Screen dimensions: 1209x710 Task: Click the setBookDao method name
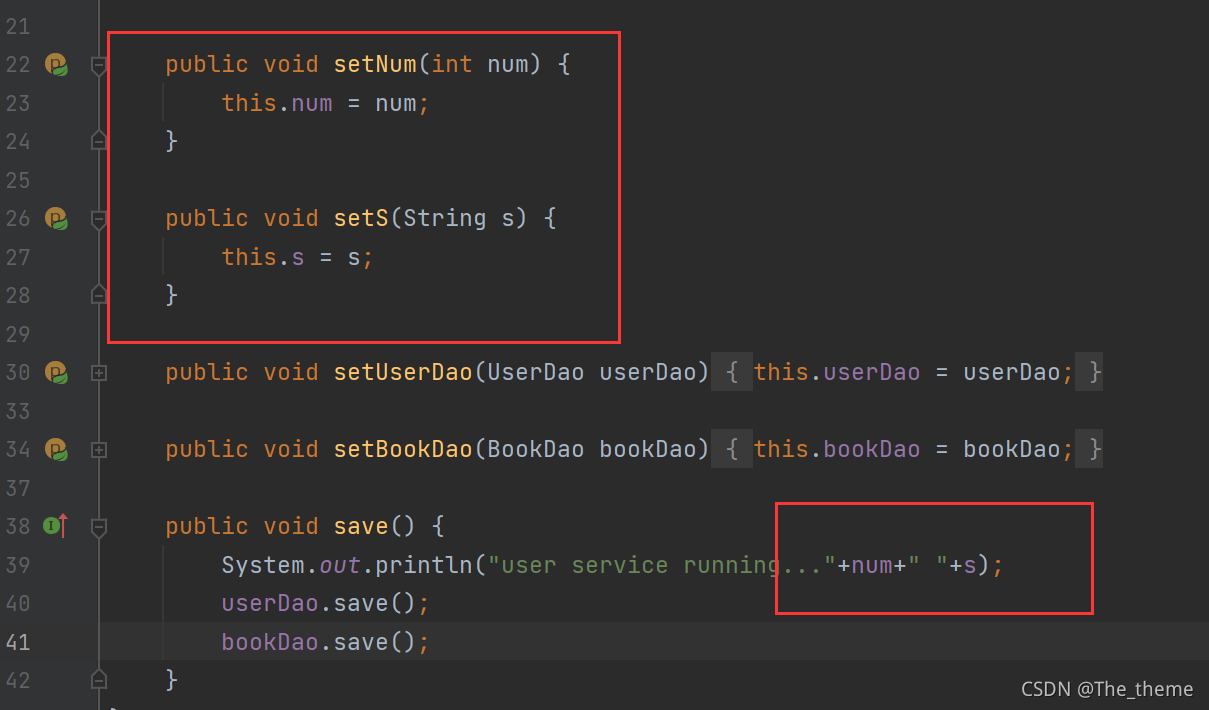403,450
